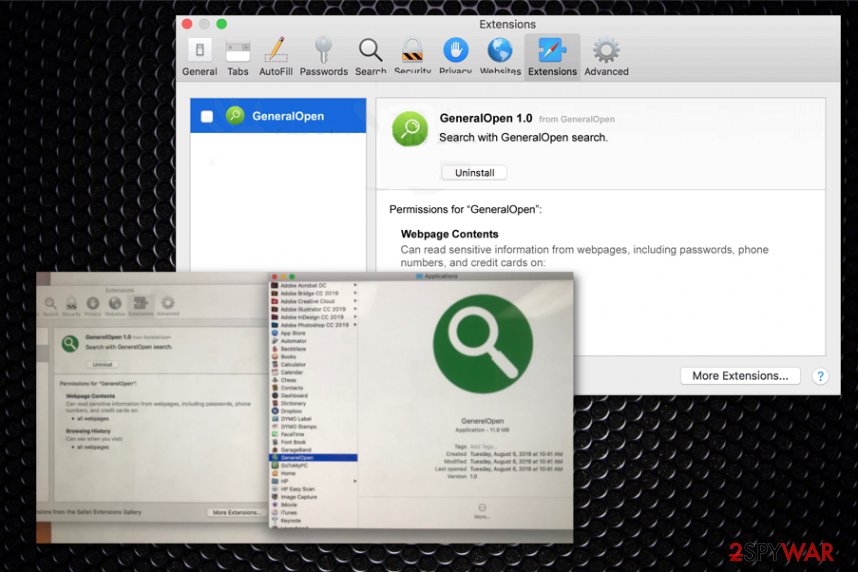Select DYMO Stamps in the Applications list
The height and width of the screenshot is (572, 858).
coord(314,426)
